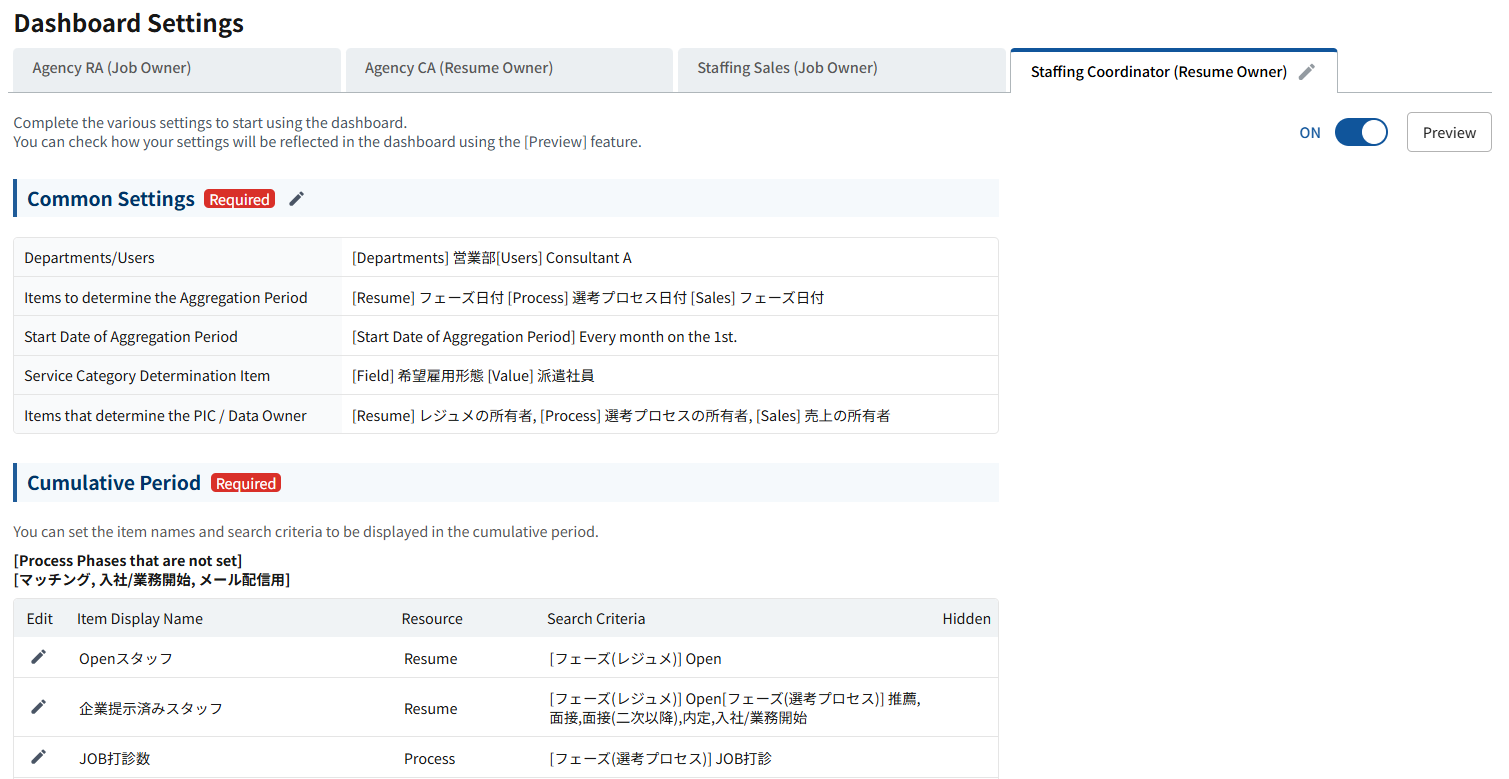This screenshot has width=1509, height=779.
Task: Open the Agency CA (Resume Owner) tab
Action: (x=458, y=68)
